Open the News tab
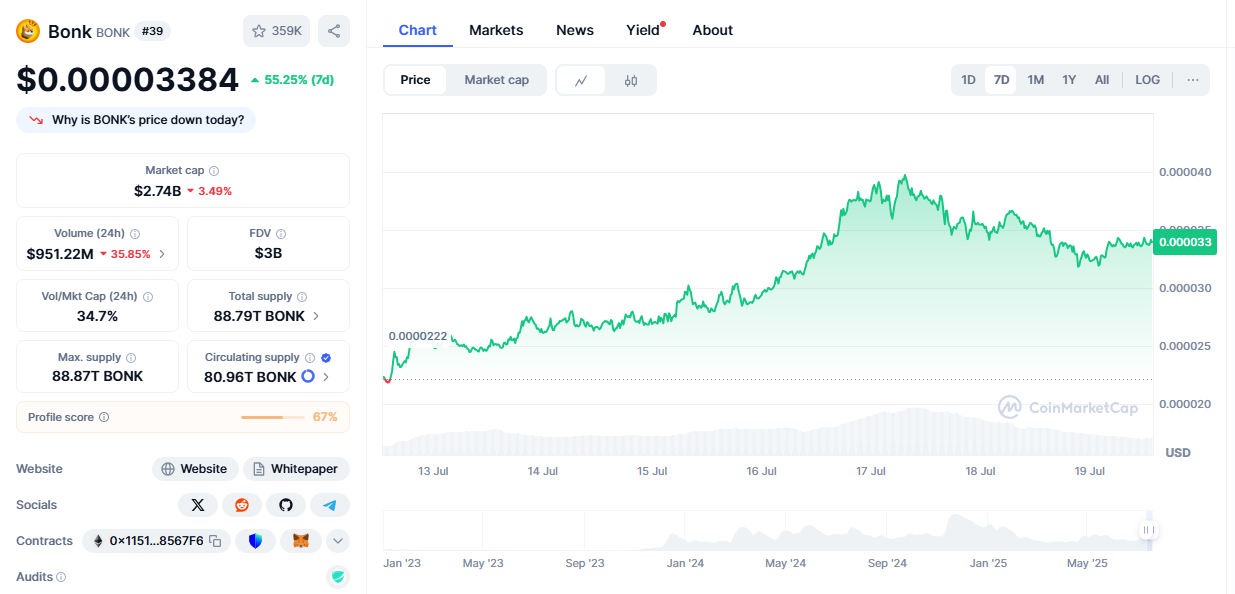The image size is (1235, 594). [x=575, y=30]
